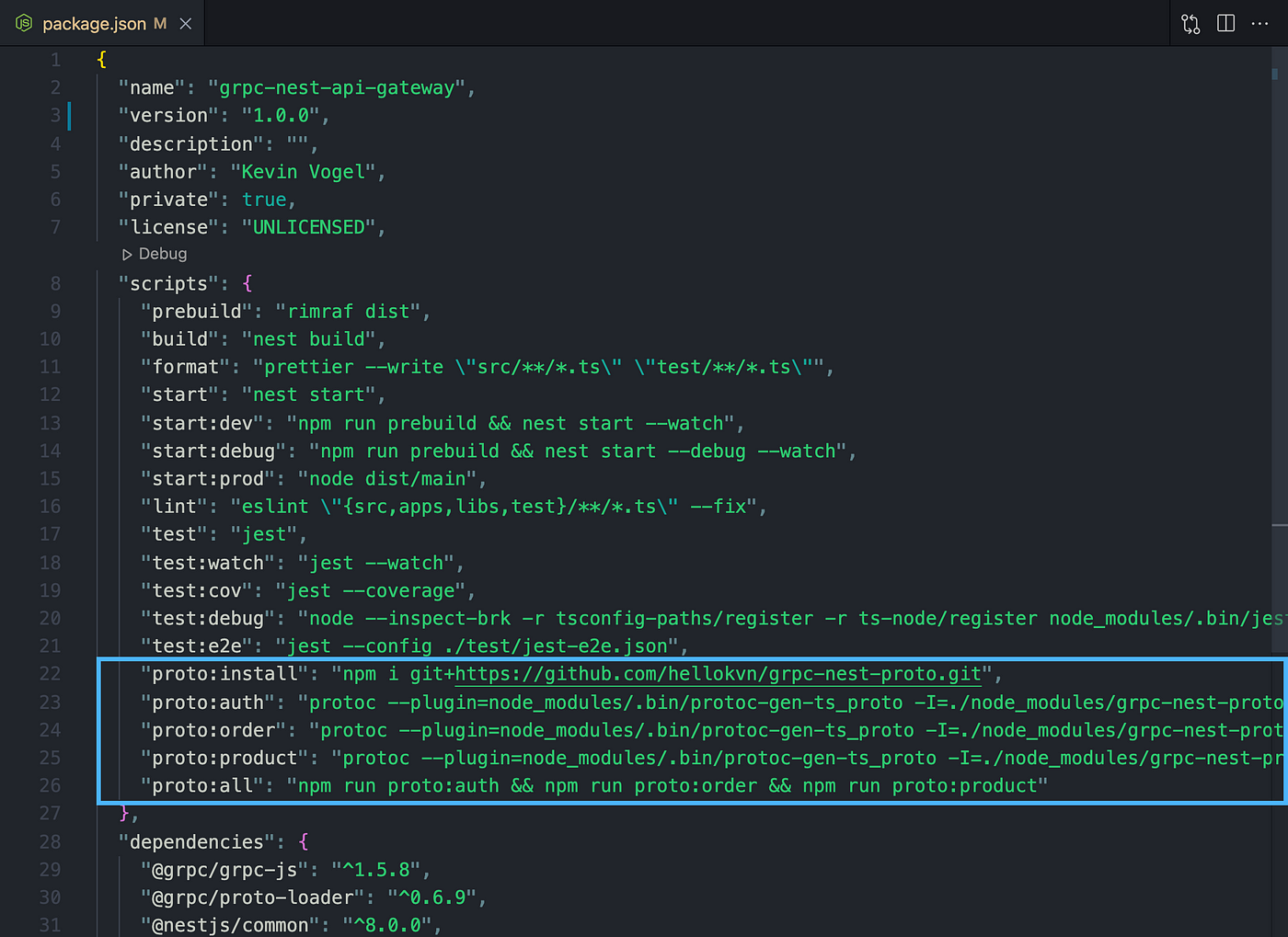The height and width of the screenshot is (937, 1288).
Task: Click the "dependencies" key
Action: point(197,841)
